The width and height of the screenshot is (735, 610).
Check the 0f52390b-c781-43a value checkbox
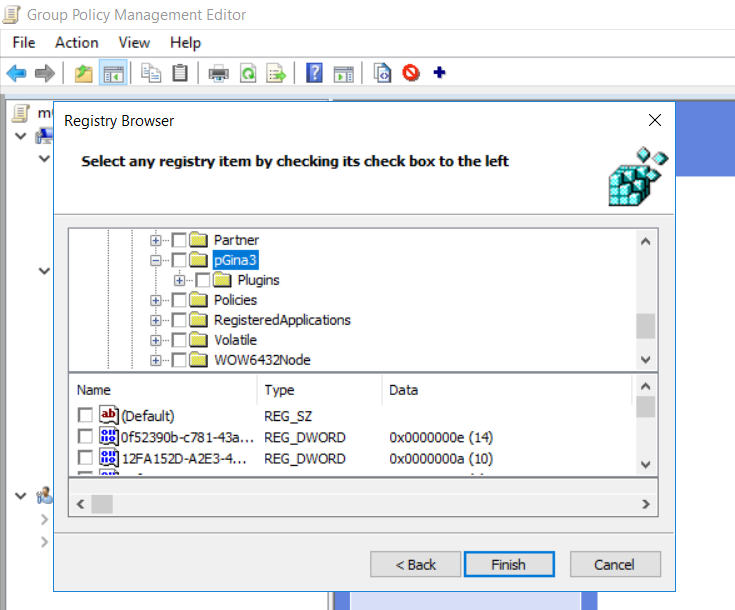click(85, 437)
